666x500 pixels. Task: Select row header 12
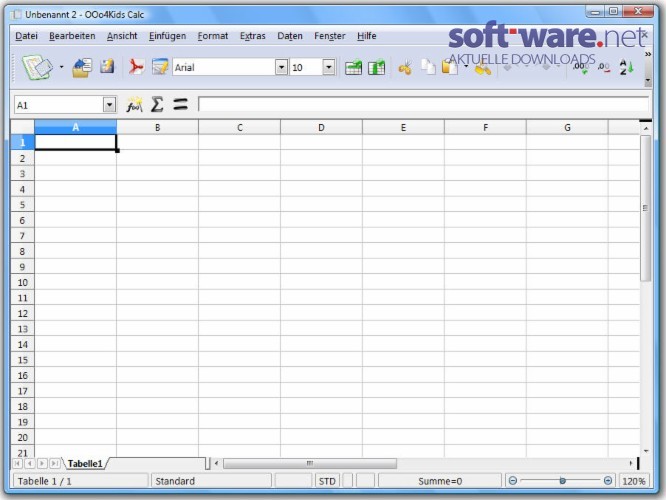coord(23,314)
